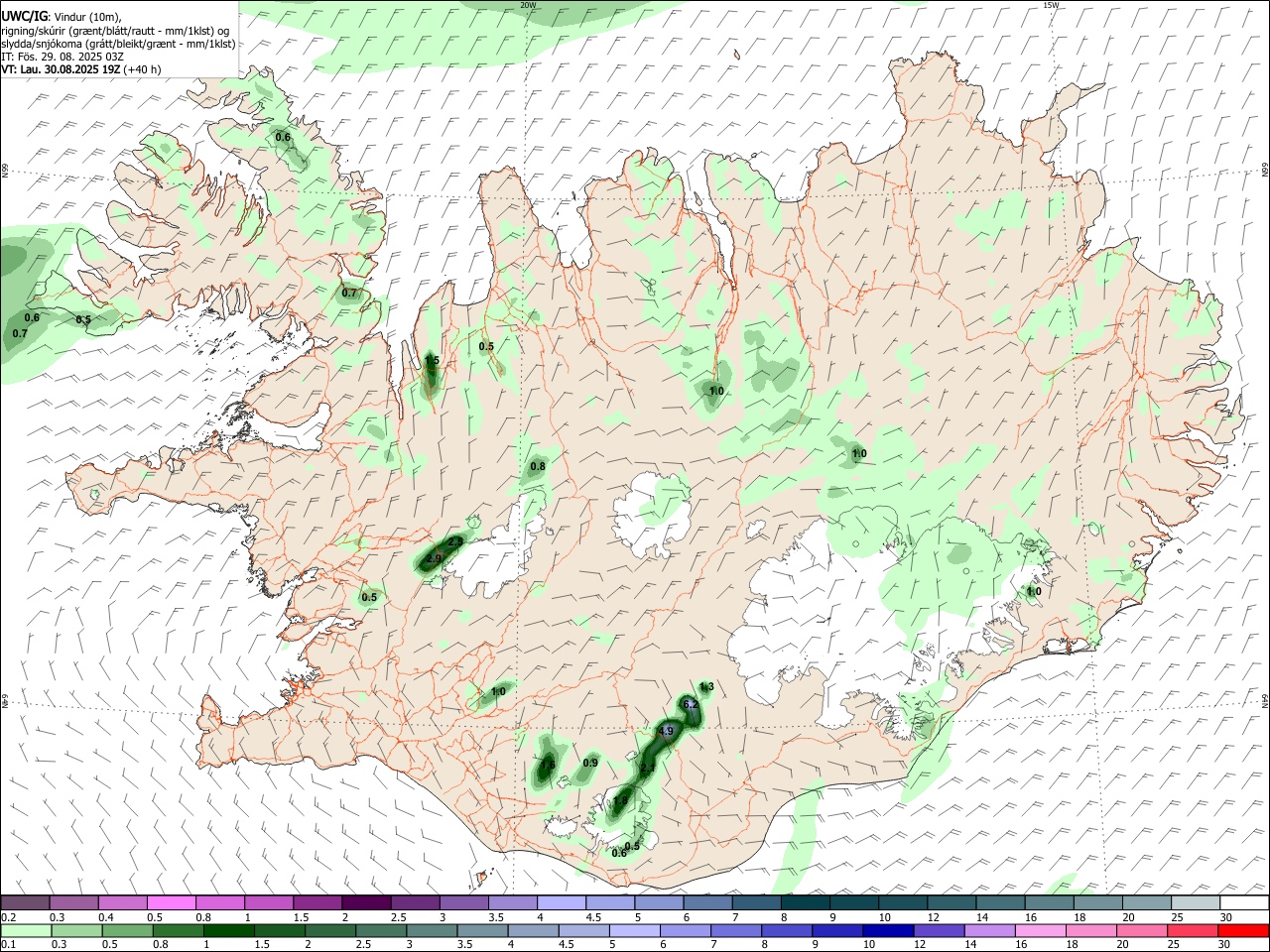Select the lower legend swatch between 4 and 4.5

tap(535, 930)
